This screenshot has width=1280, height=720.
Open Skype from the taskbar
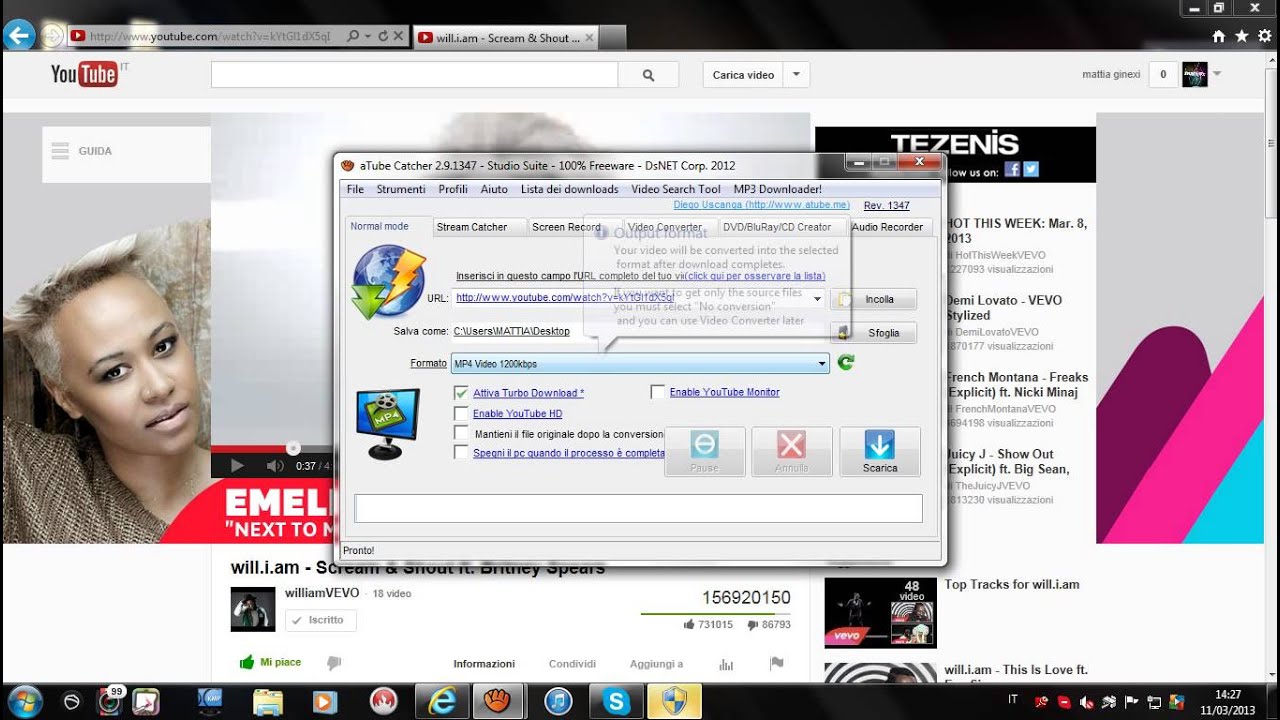point(616,702)
